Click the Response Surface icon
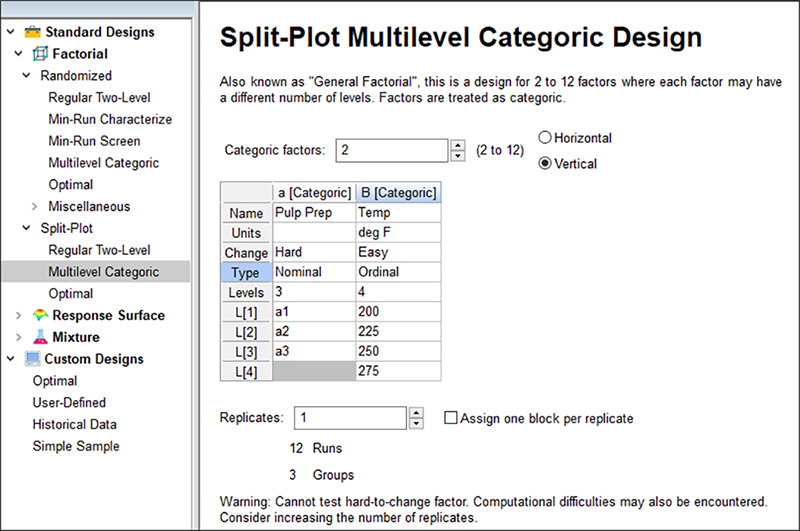 click(40, 316)
